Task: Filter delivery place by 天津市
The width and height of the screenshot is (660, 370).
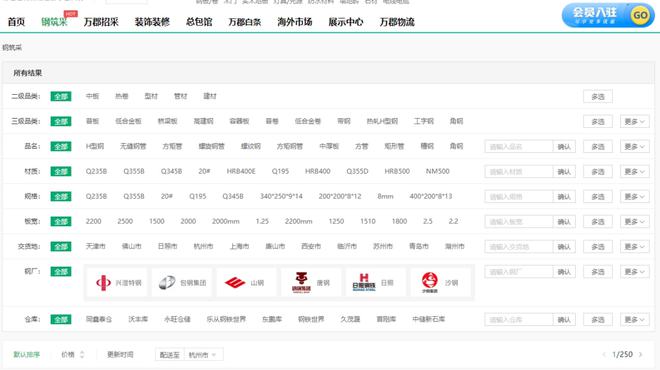Action: tap(96, 246)
